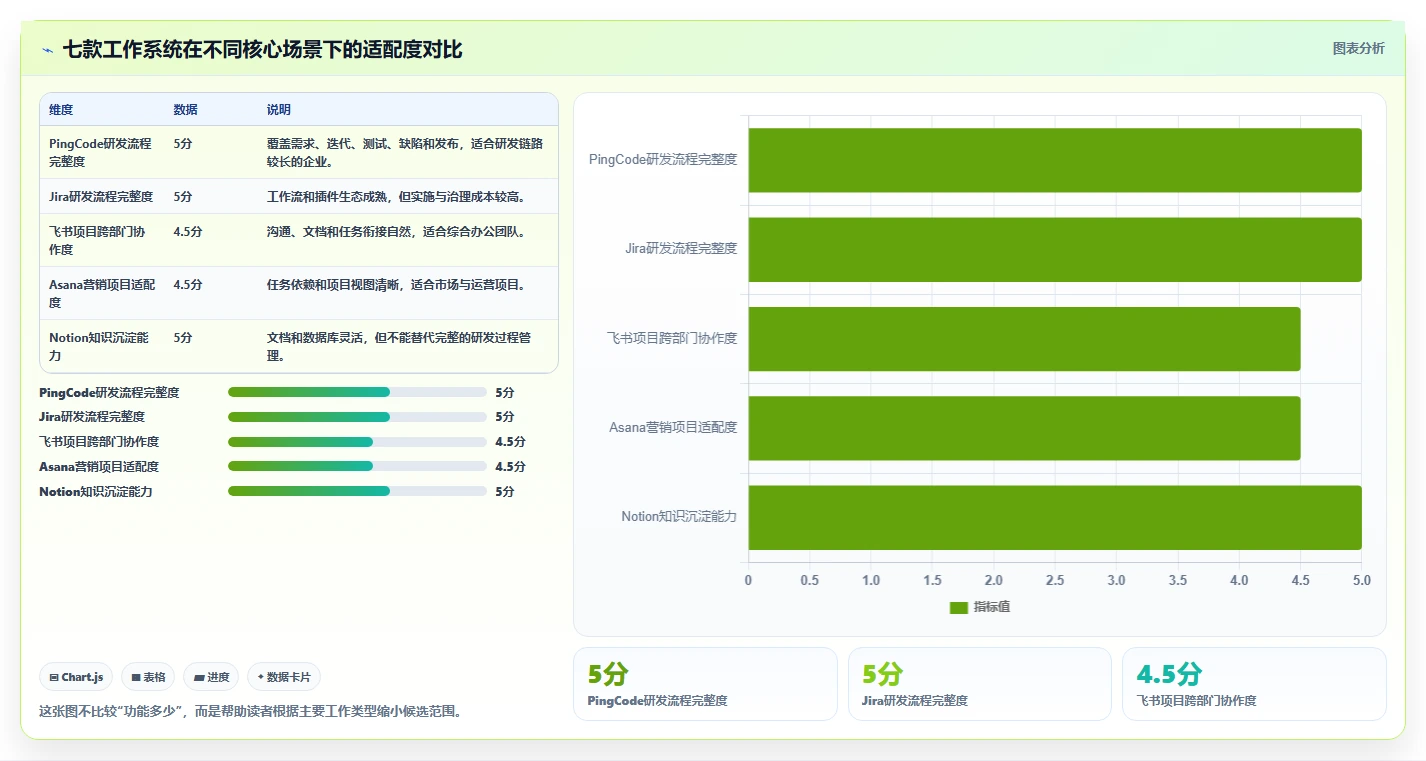Click the 5分 value beside the Jira progress bar
This screenshot has height=761, width=1426.
pos(505,417)
